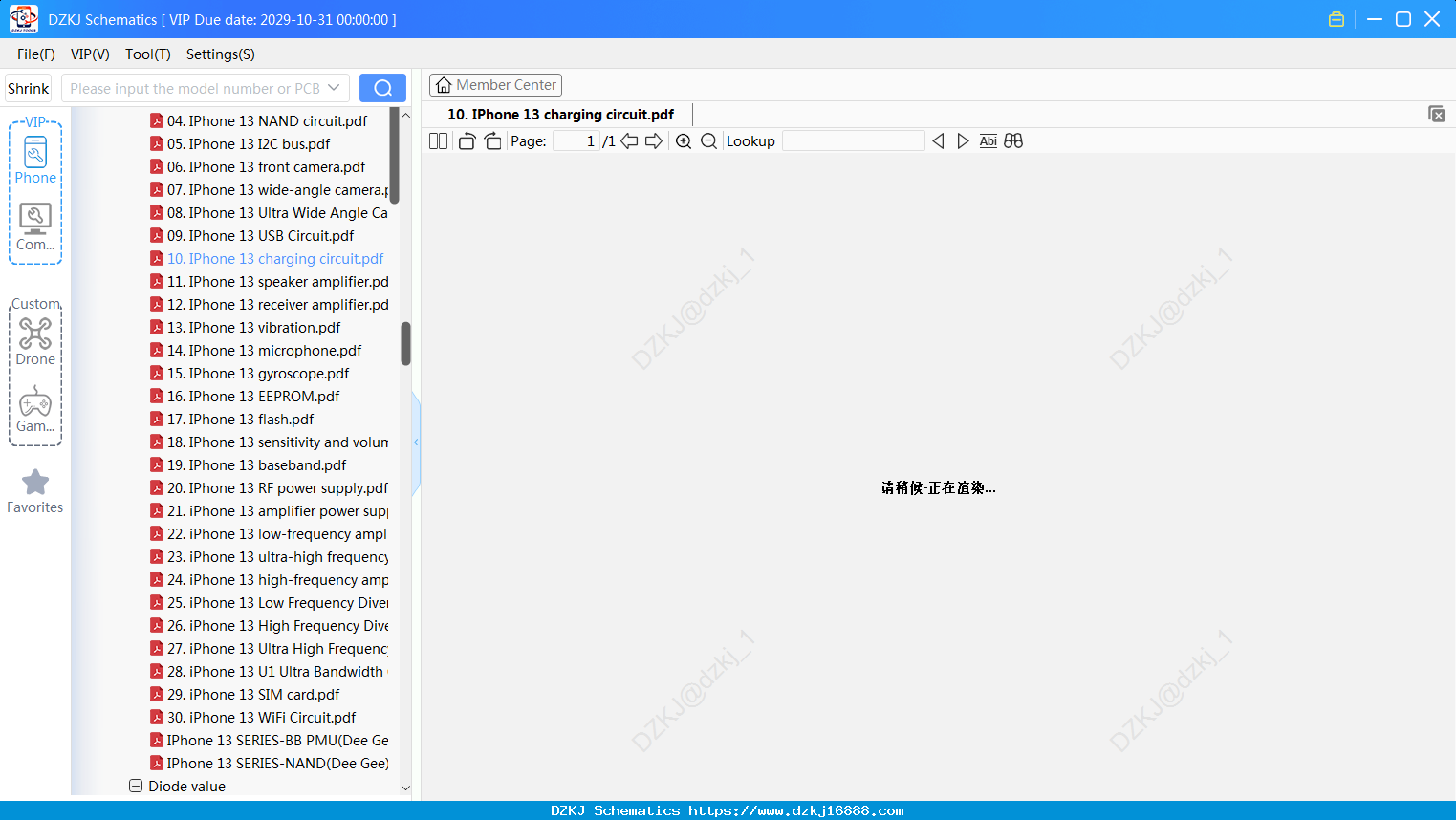Go to next page arrow
The image size is (1456, 820).
(x=654, y=141)
